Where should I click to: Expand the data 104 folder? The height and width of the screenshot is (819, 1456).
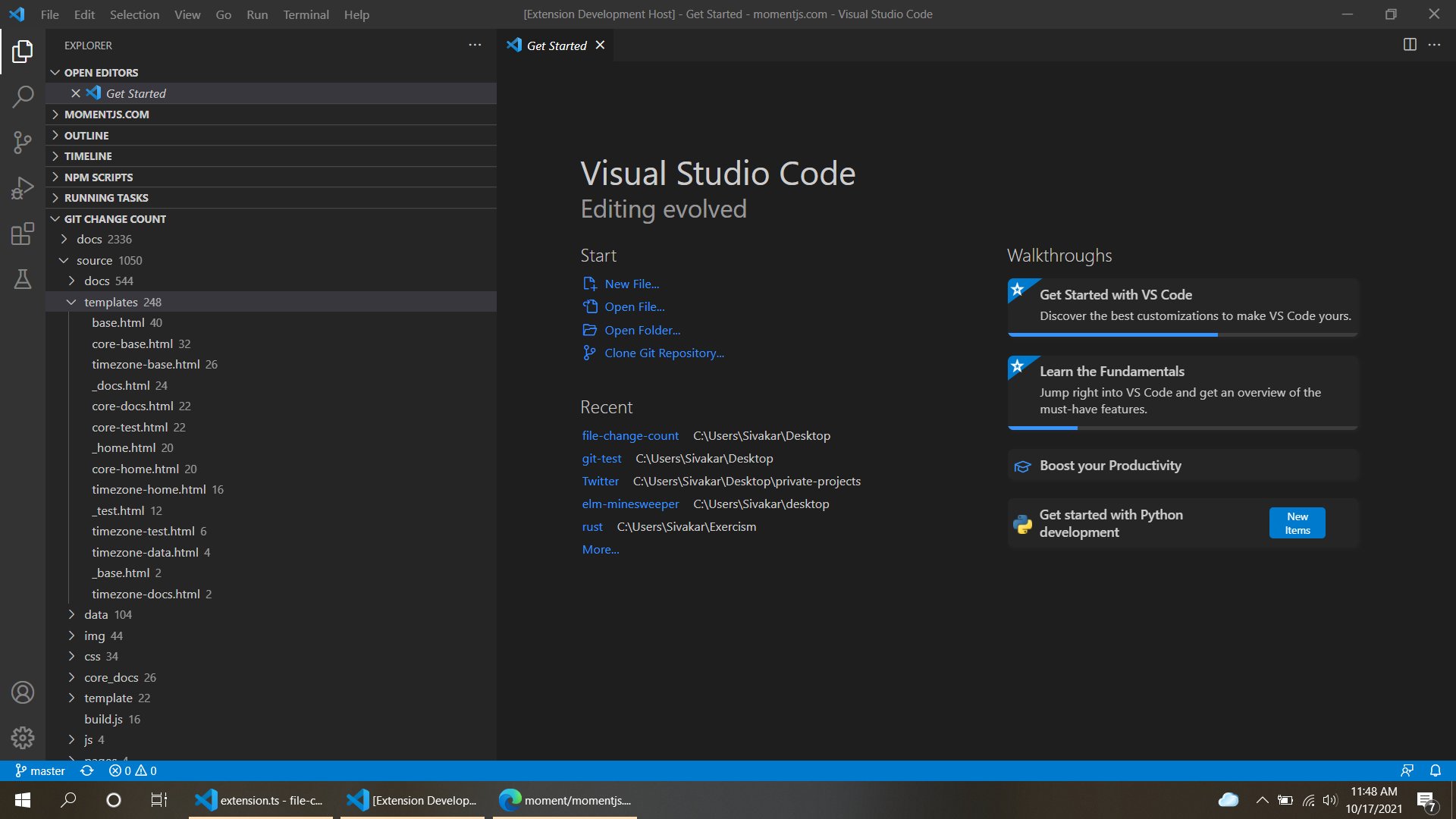coord(71,615)
